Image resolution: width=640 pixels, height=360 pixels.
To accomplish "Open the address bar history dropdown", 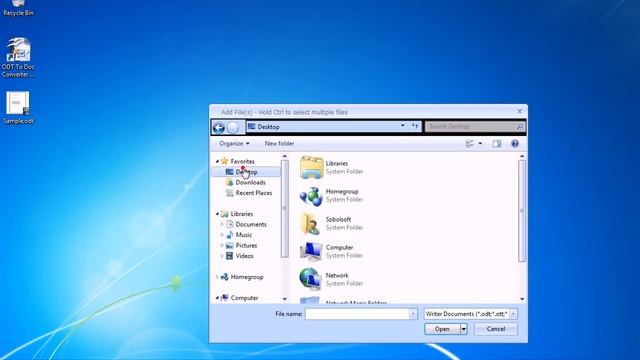I will click(x=402, y=126).
